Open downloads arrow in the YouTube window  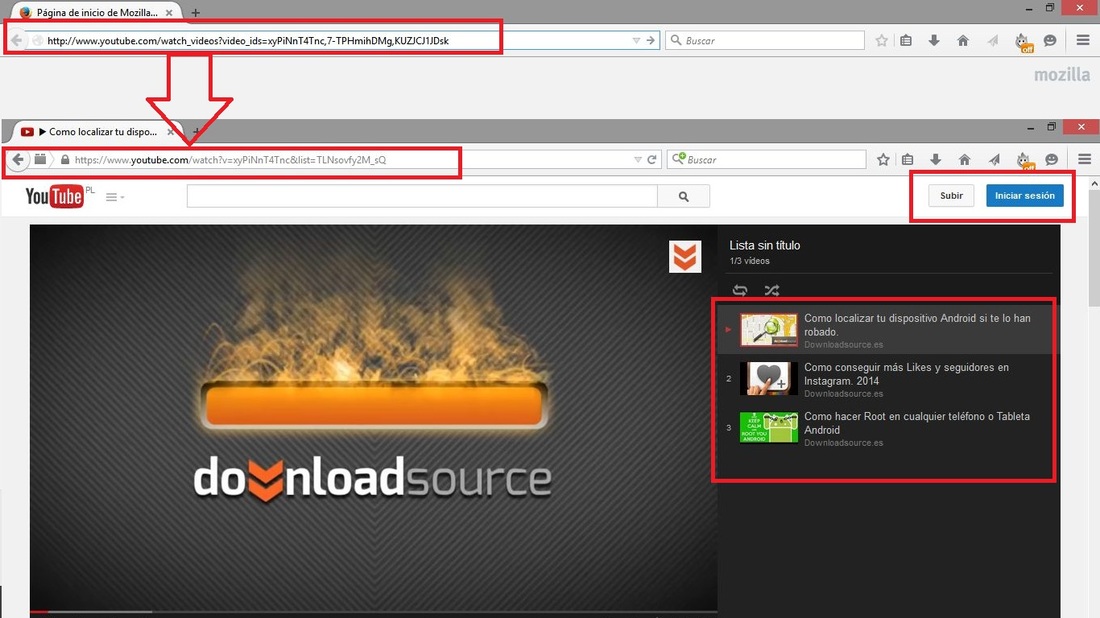[x=935, y=160]
